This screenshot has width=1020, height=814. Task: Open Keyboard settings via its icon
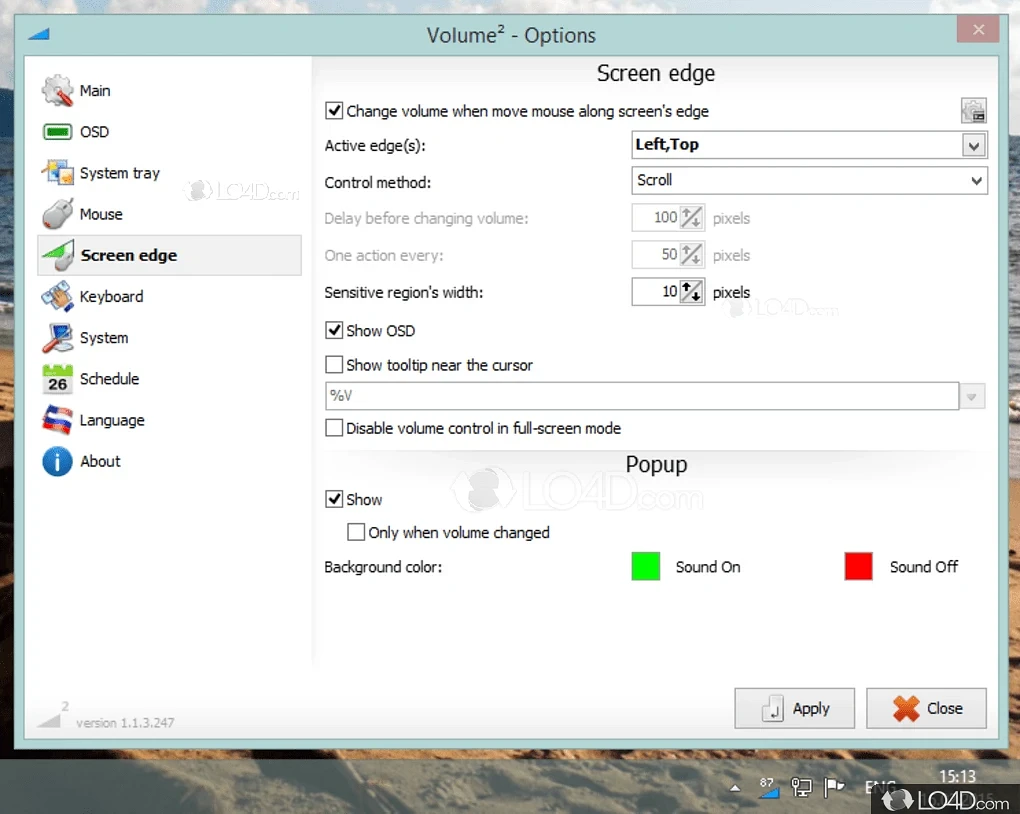(57, 297)
